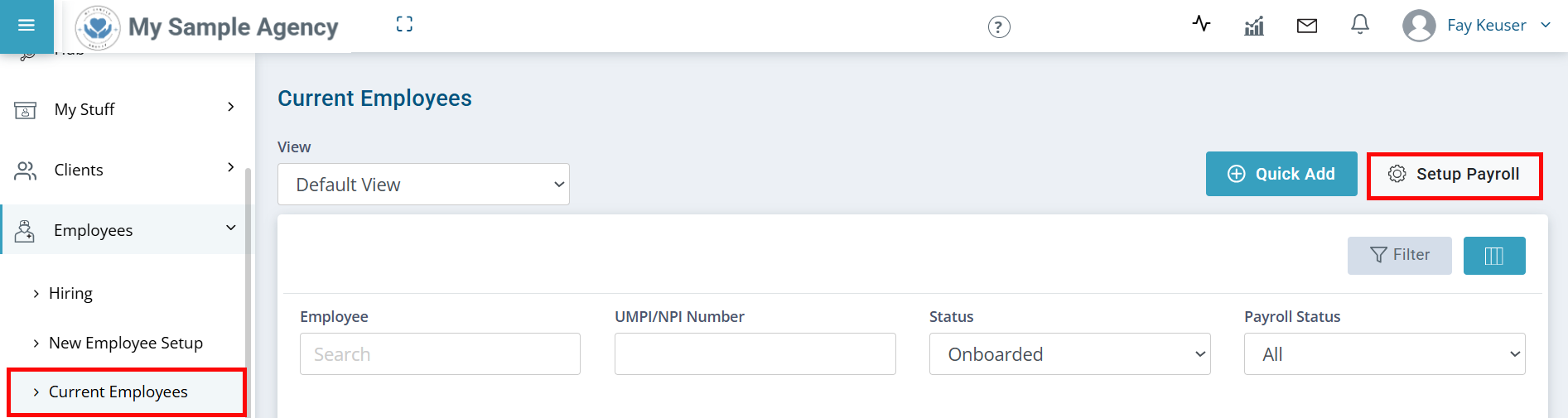Open the reports chart icon
Viewport: 1568px width, 418px height.
[1254, 26]
